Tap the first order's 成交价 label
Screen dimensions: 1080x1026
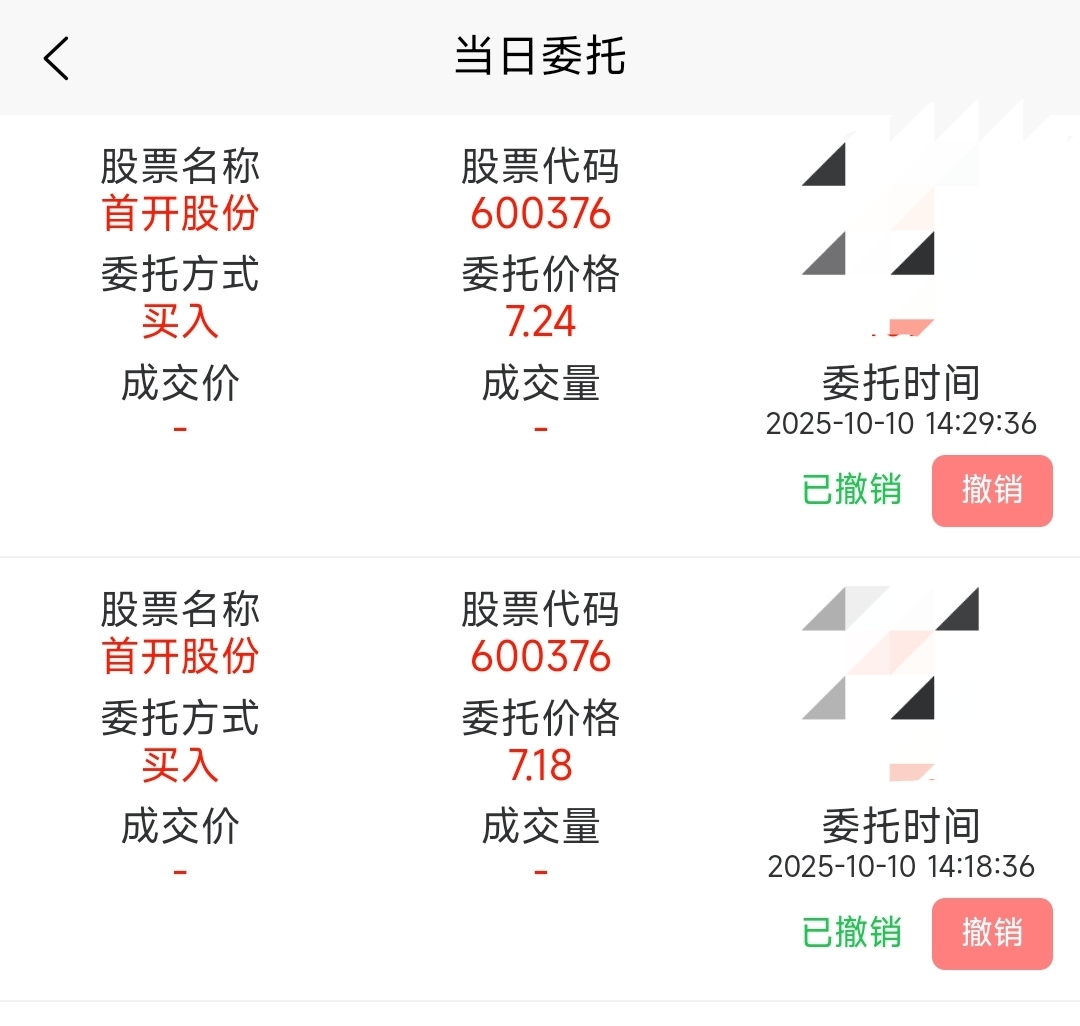(180, 384)
